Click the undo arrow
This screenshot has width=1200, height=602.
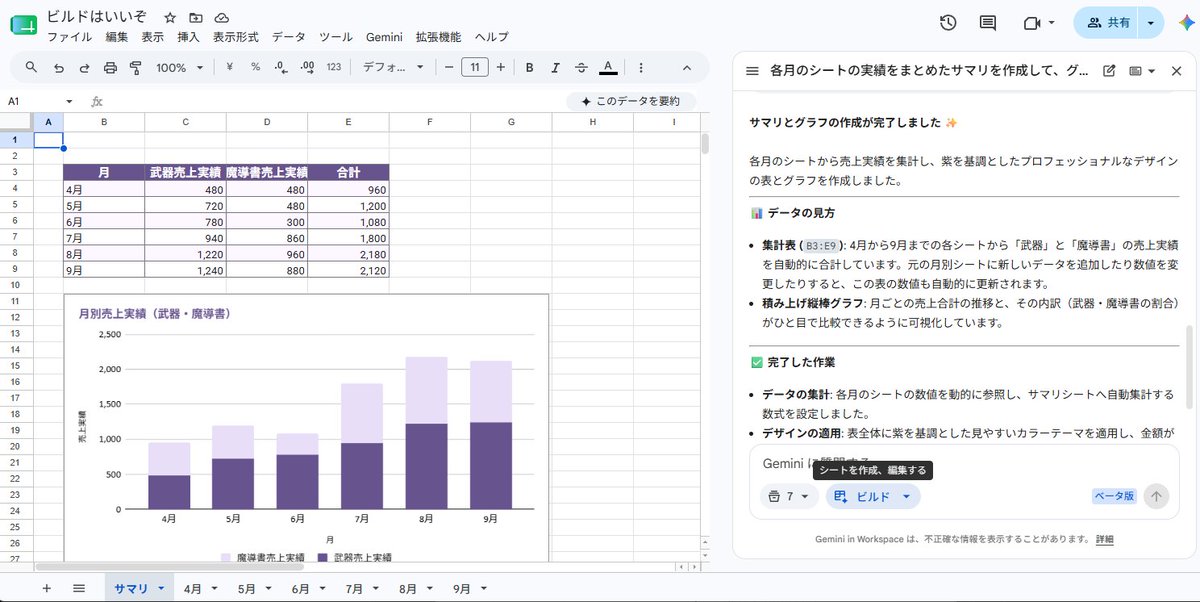click(58, 67)
